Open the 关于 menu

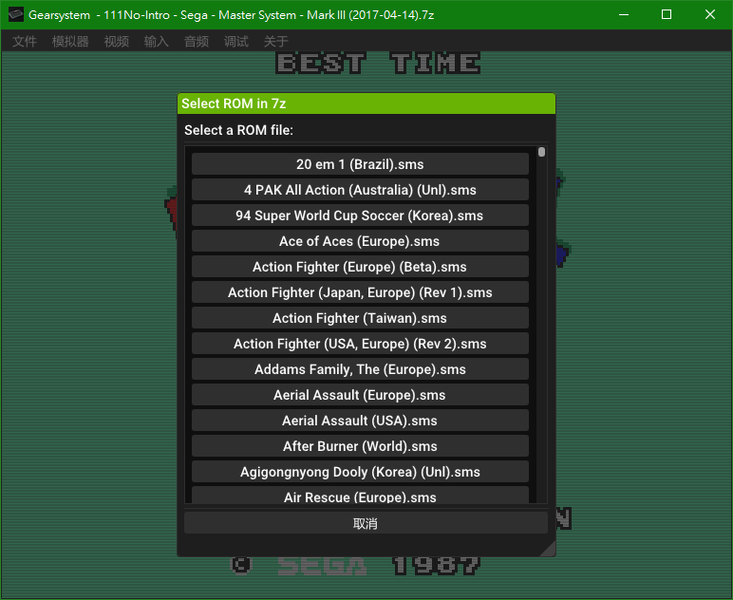[276, 41]
